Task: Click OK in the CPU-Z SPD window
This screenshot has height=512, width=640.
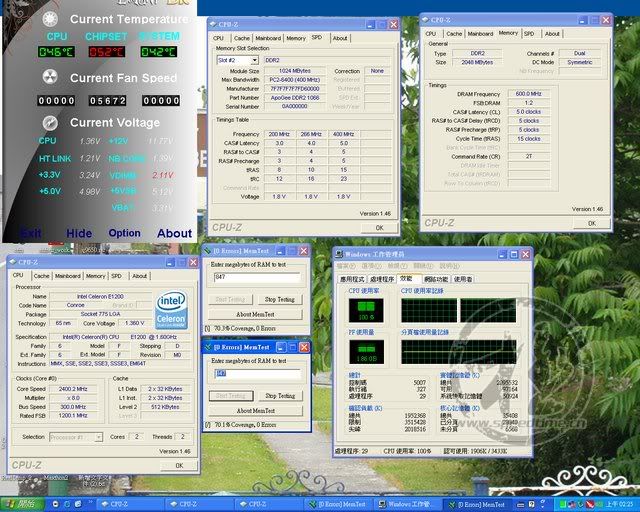Action: (x=380, y=228)
